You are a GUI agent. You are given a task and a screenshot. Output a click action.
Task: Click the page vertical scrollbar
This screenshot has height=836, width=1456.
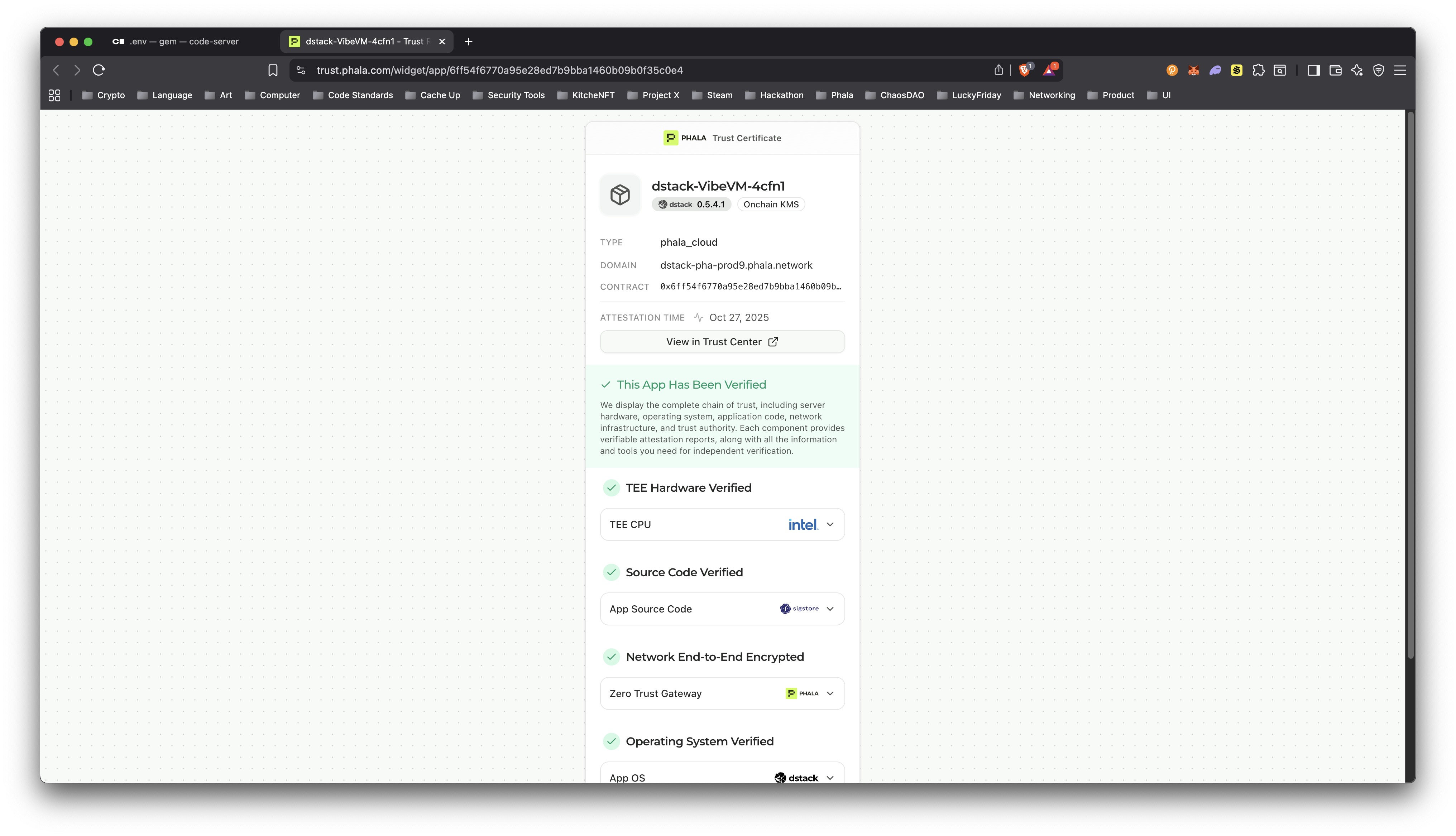click(1410, 385)
